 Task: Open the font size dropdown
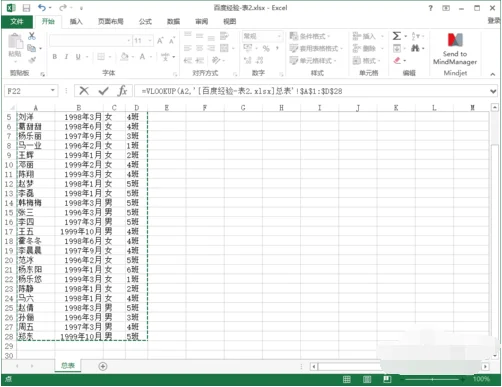click(150, 41)
